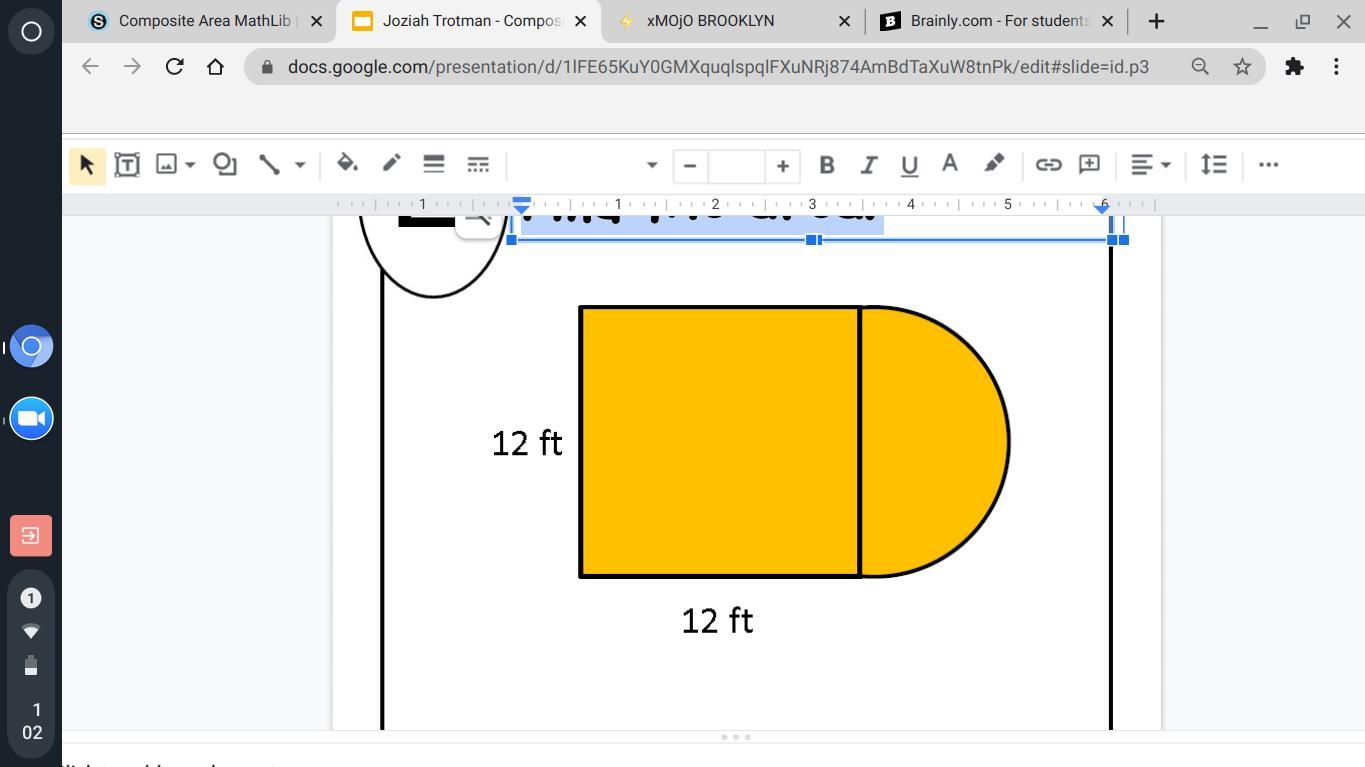Viewport: 1365px width, 767px height.
Task: Select the text box tool
Action: coord(127,165)
